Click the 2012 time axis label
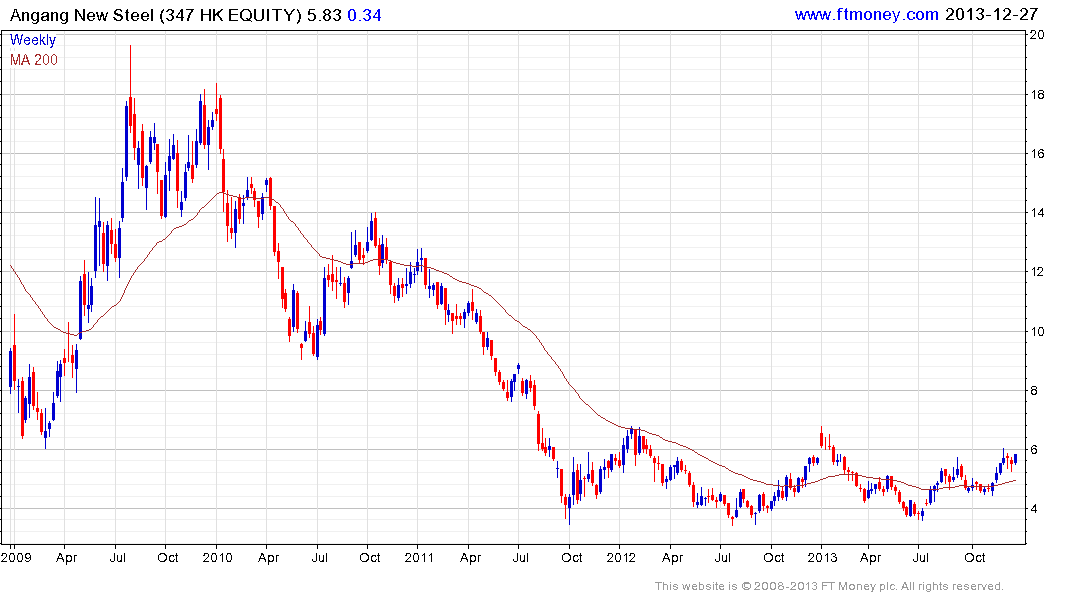The image size is (1075, 600). [x=621, y=557]
